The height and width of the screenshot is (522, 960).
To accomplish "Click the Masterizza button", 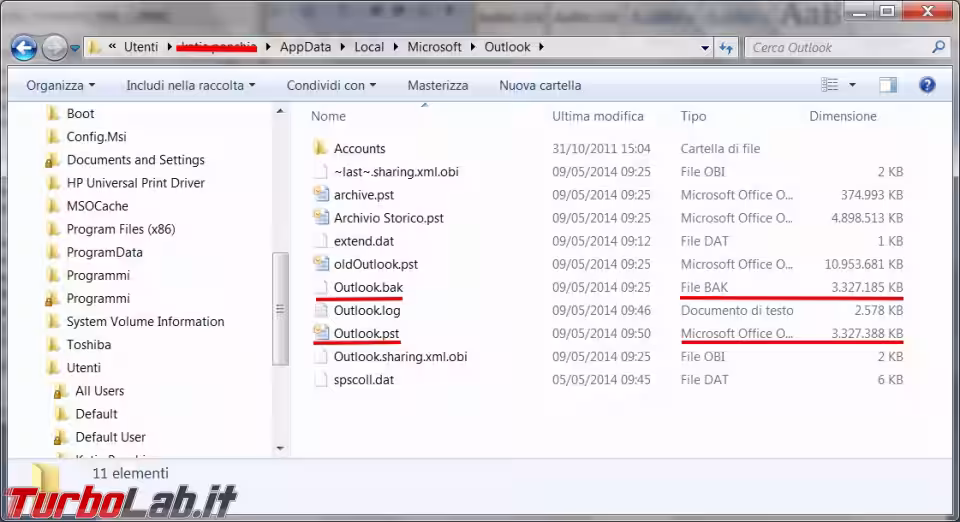I will pos(438,86).
